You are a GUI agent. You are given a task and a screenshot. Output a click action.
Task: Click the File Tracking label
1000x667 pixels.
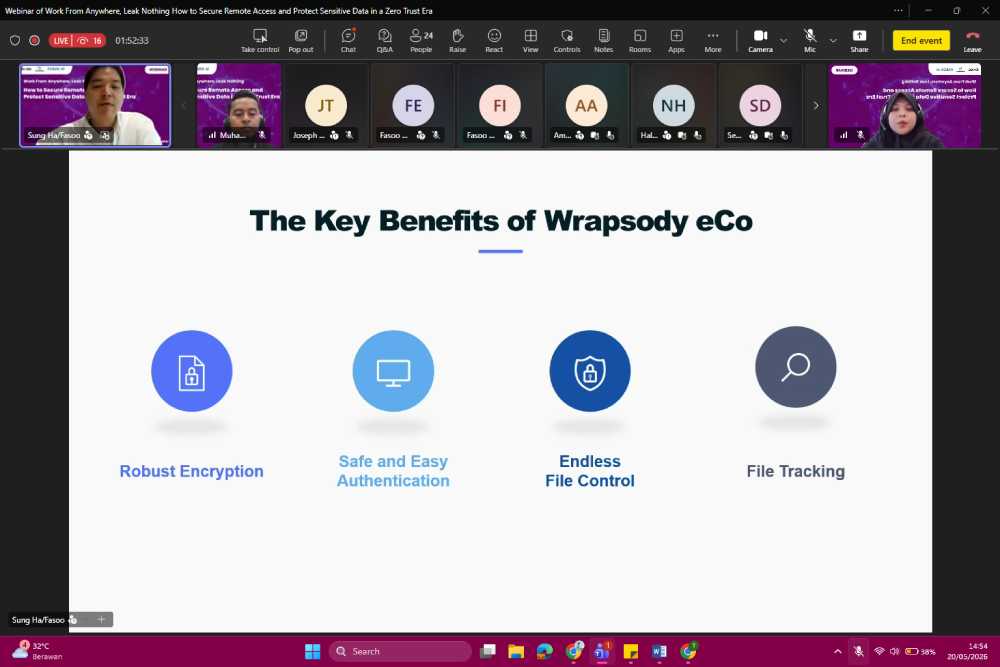(795, 471)
